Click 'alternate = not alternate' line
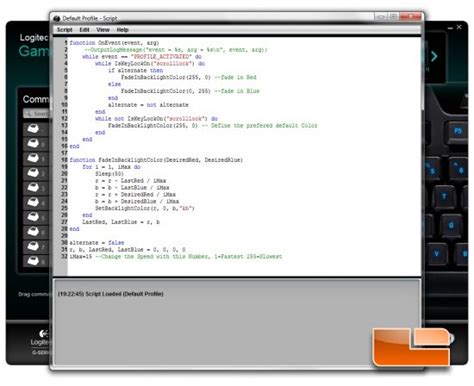474x386 pixels. coord(148,105)
